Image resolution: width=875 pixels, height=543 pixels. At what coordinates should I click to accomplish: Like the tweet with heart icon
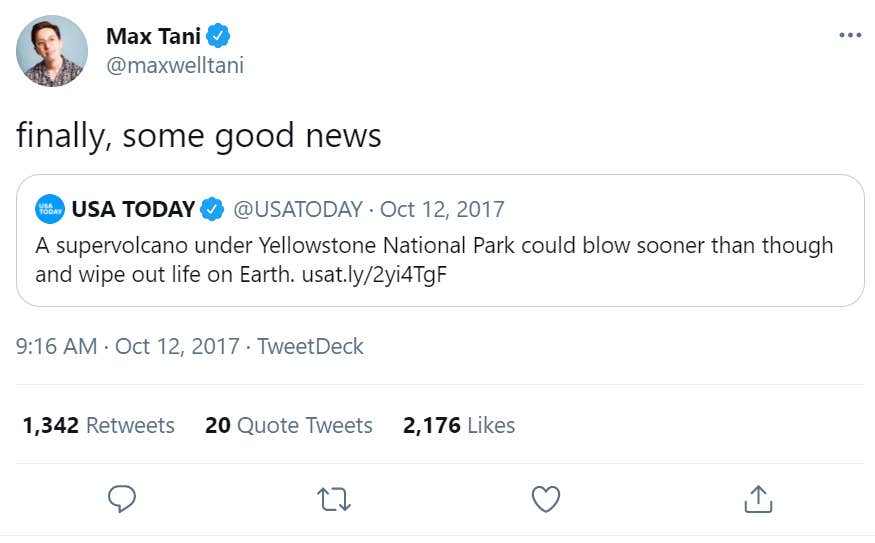click(x=545, y=498)
